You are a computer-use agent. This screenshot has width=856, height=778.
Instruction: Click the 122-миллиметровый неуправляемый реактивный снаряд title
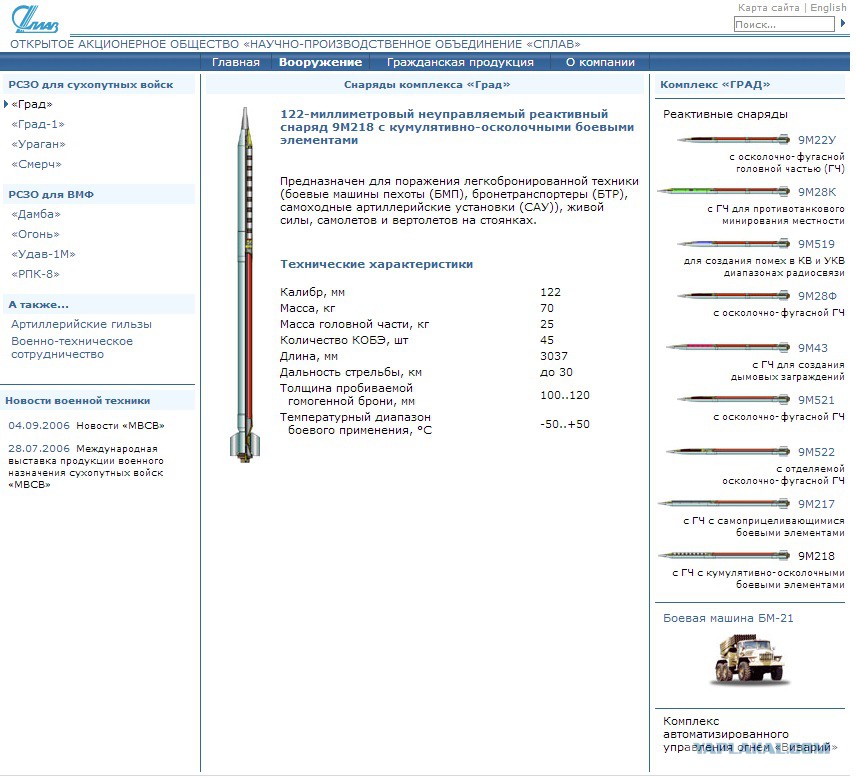(457, 127)
